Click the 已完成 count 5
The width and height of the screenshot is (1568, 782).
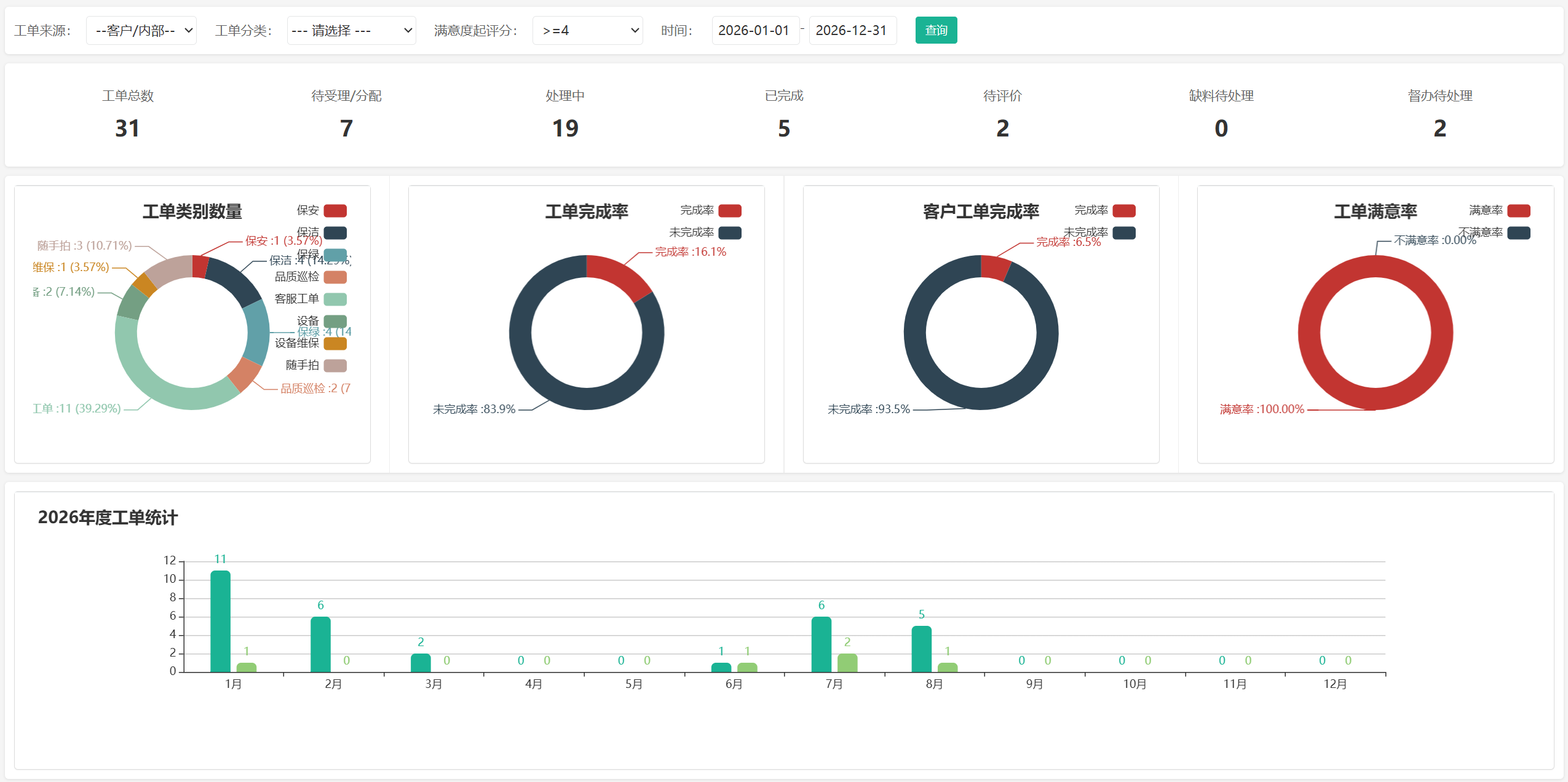(784, 128)
